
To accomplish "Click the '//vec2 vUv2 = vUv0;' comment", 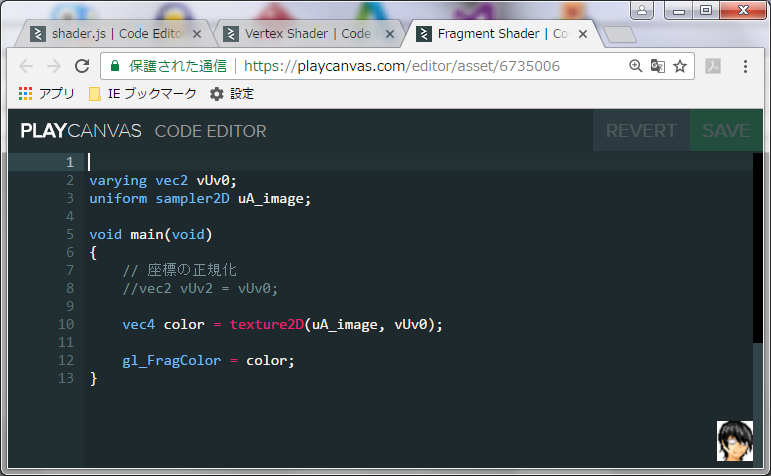I will click(x=200, y=288).
